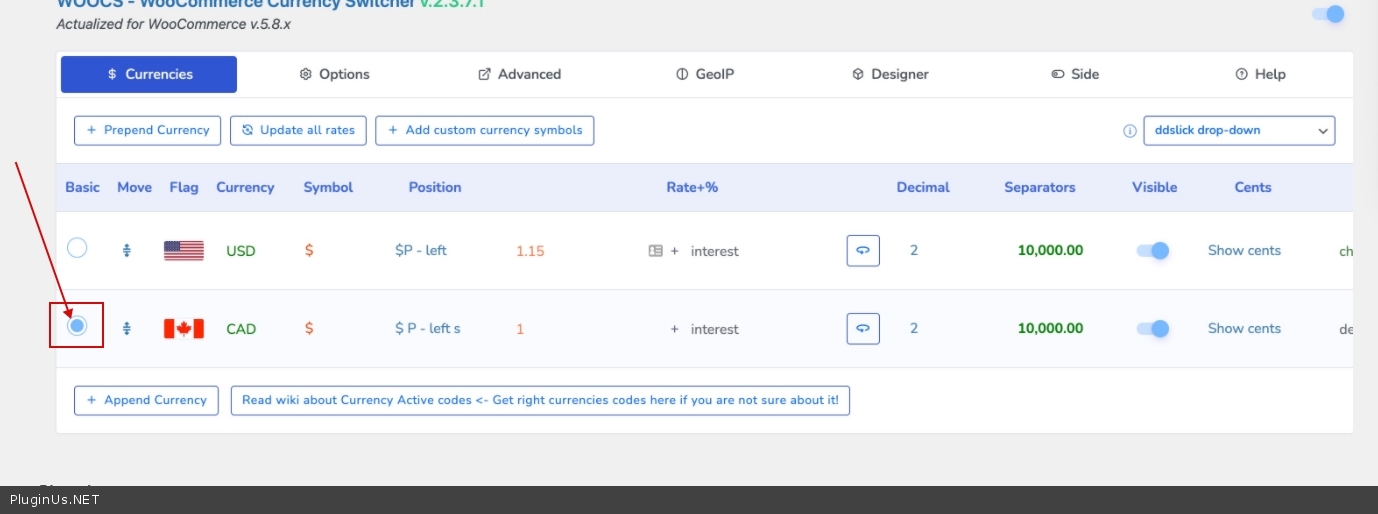This screenshot has height=514, width=1378.
Task: Open the ddslick drop-down selector
Action: [1239, 131]
